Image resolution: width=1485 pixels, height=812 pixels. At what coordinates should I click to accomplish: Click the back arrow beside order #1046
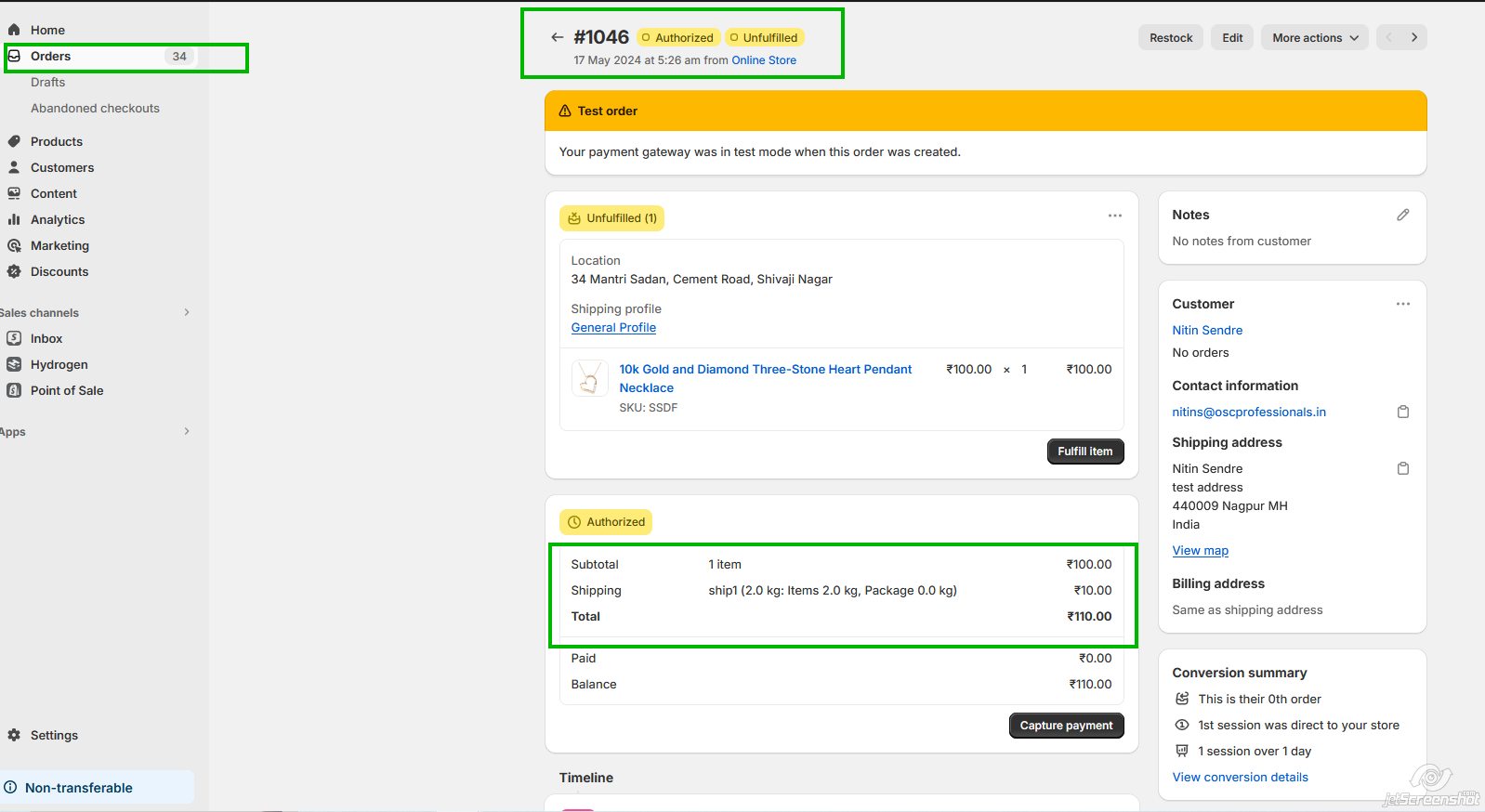(557, 37)
